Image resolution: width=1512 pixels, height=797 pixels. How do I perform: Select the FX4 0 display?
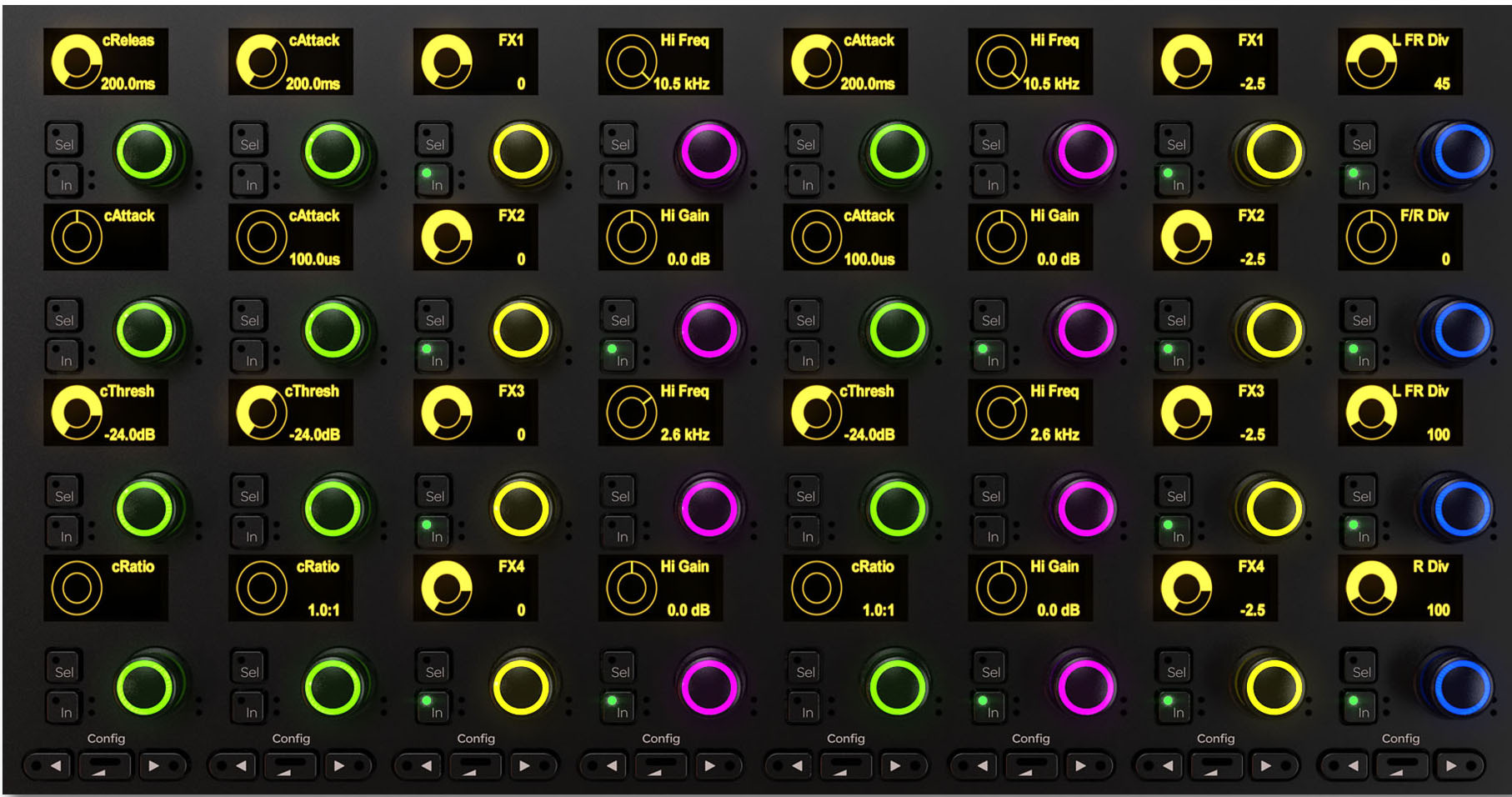(476, 589)
